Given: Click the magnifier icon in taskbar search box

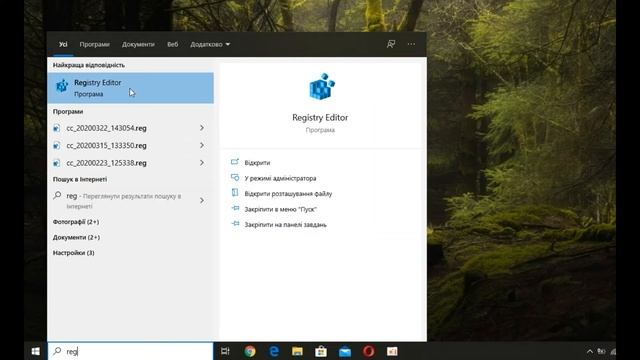Looking at the screenshot, I should (58, 351).
